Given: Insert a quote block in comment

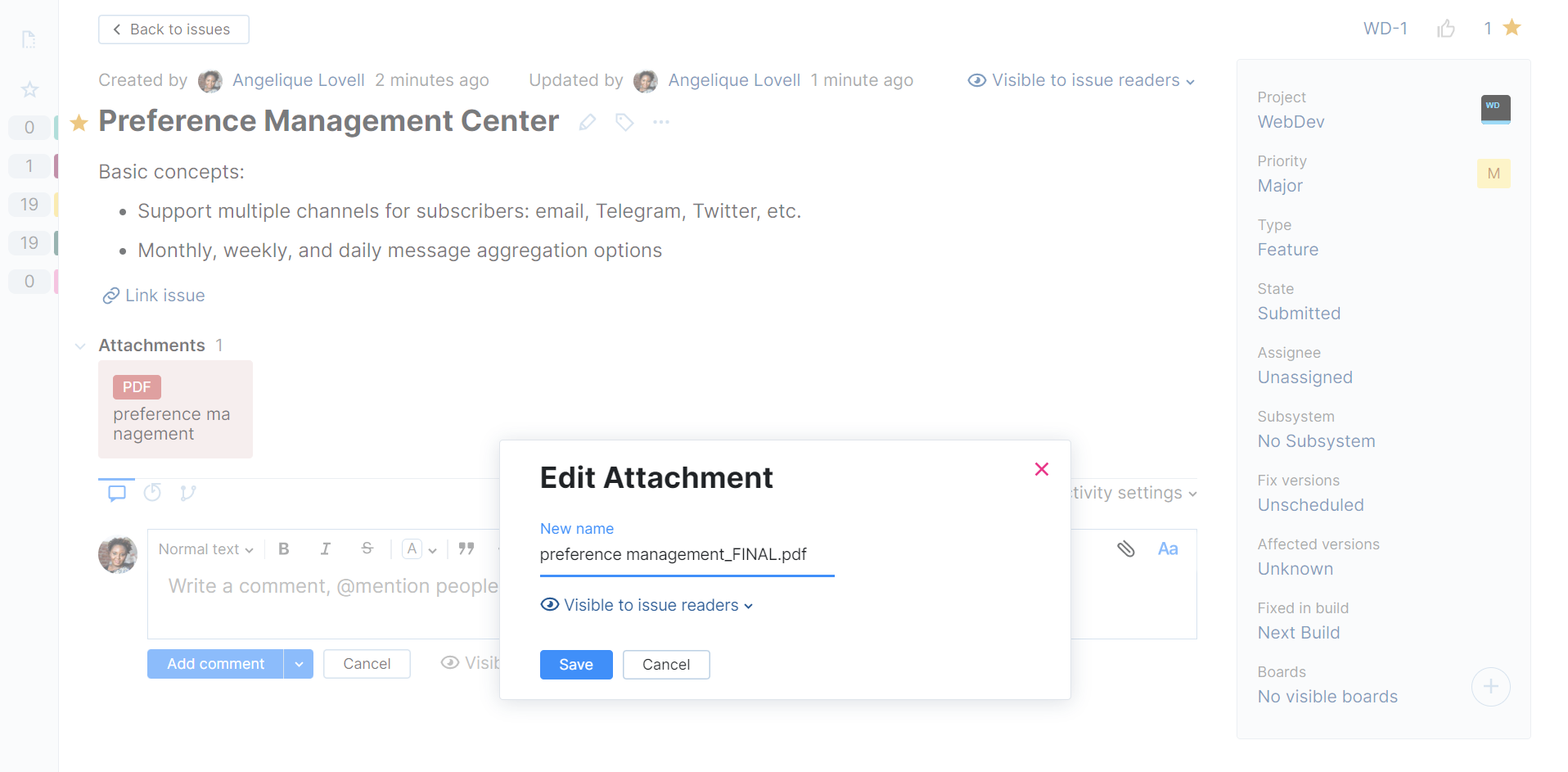Looking at the screenshot, I should click(466, 549).
